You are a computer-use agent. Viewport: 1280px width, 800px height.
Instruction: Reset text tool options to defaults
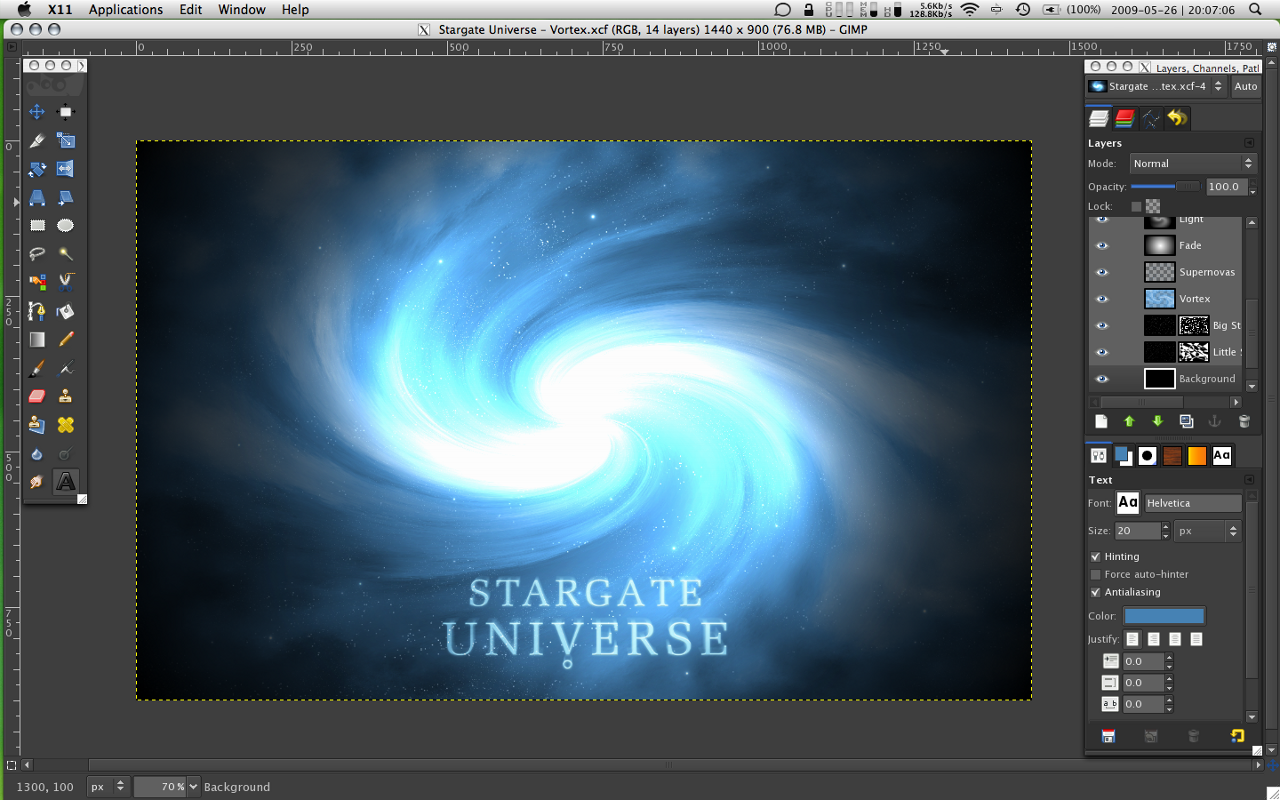click(1237, 736)
